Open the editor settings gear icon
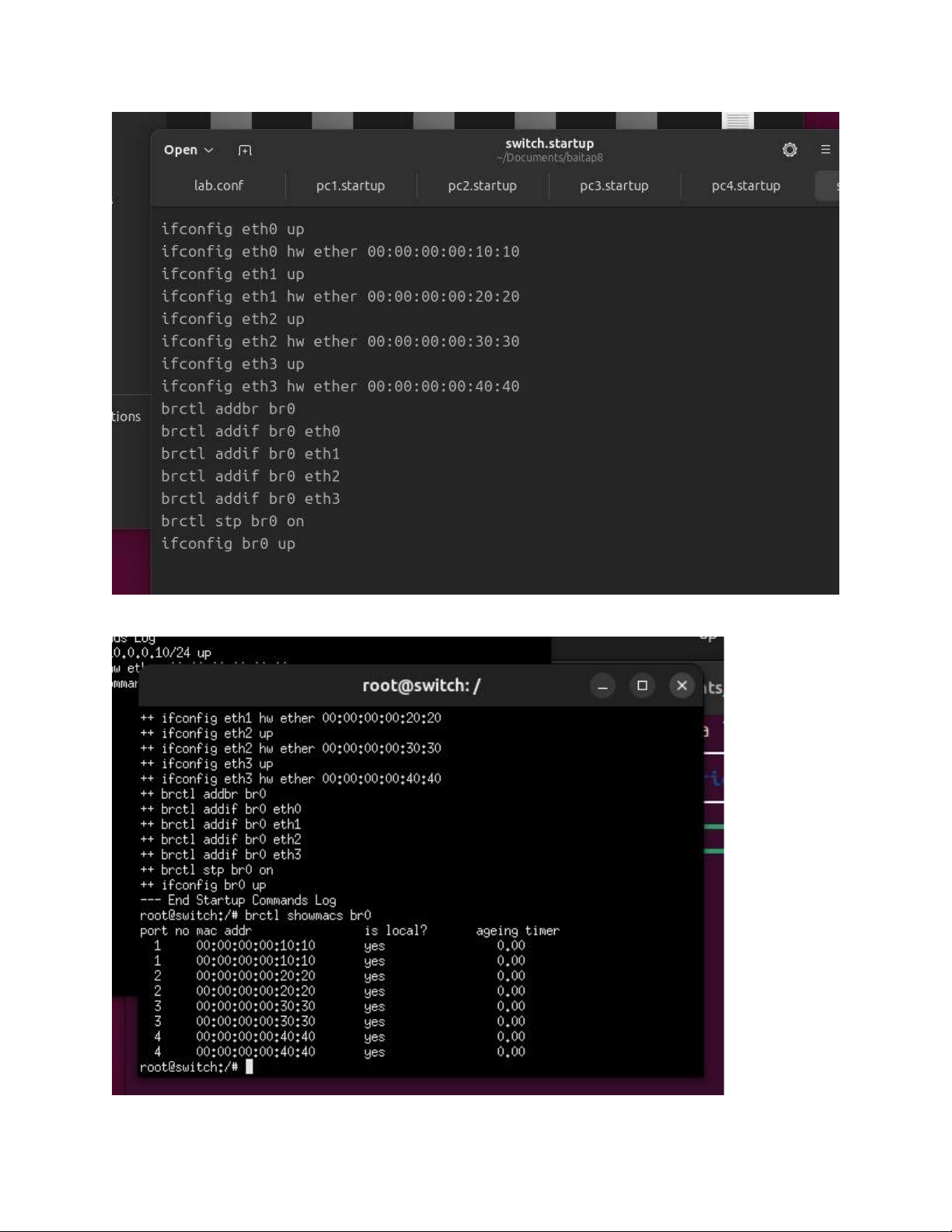952x1232 pixels. click(790, 150)
